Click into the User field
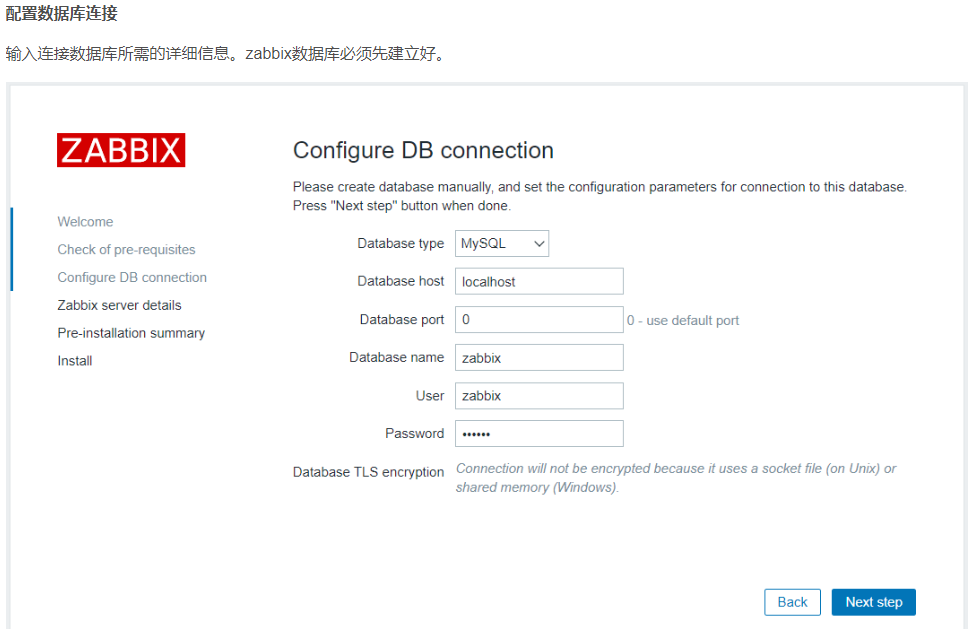 (539, 396)
